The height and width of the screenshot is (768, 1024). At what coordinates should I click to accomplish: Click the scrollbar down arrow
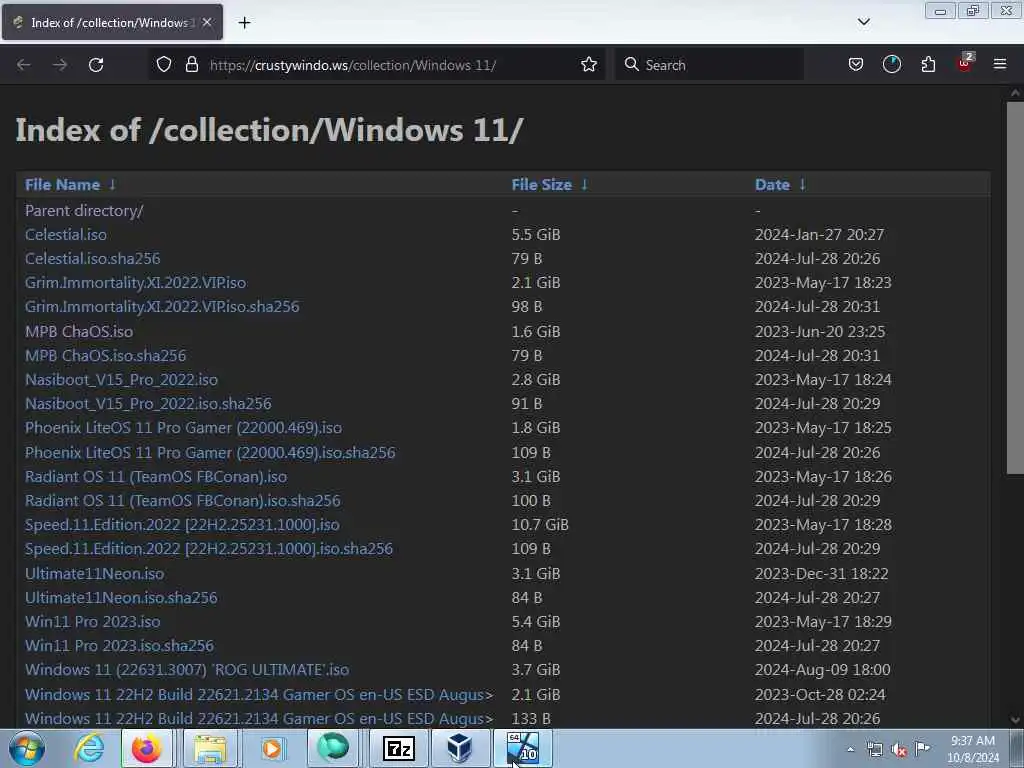pos(1015,720)
